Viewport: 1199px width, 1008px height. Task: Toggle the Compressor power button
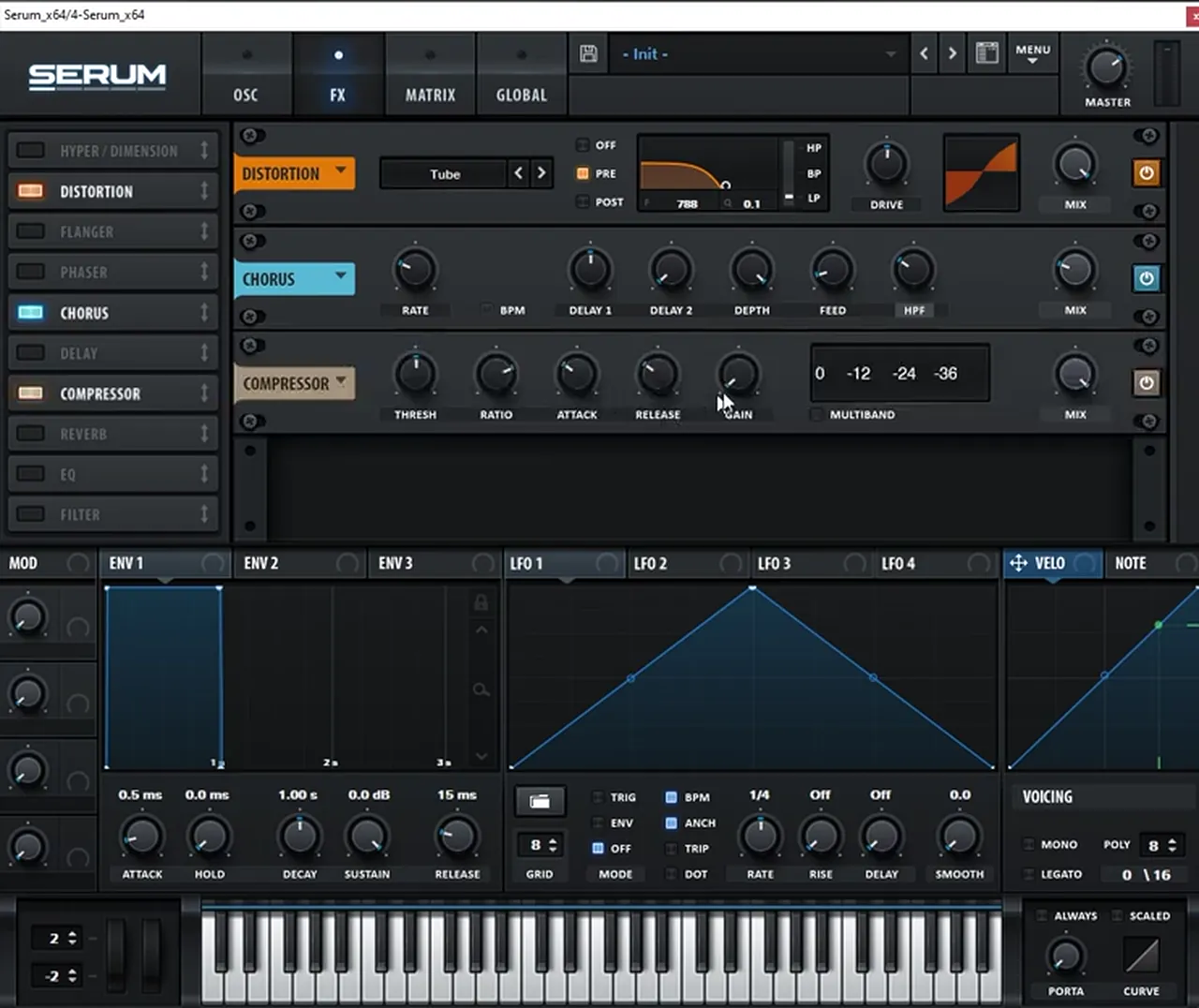tap(1147, 383)
